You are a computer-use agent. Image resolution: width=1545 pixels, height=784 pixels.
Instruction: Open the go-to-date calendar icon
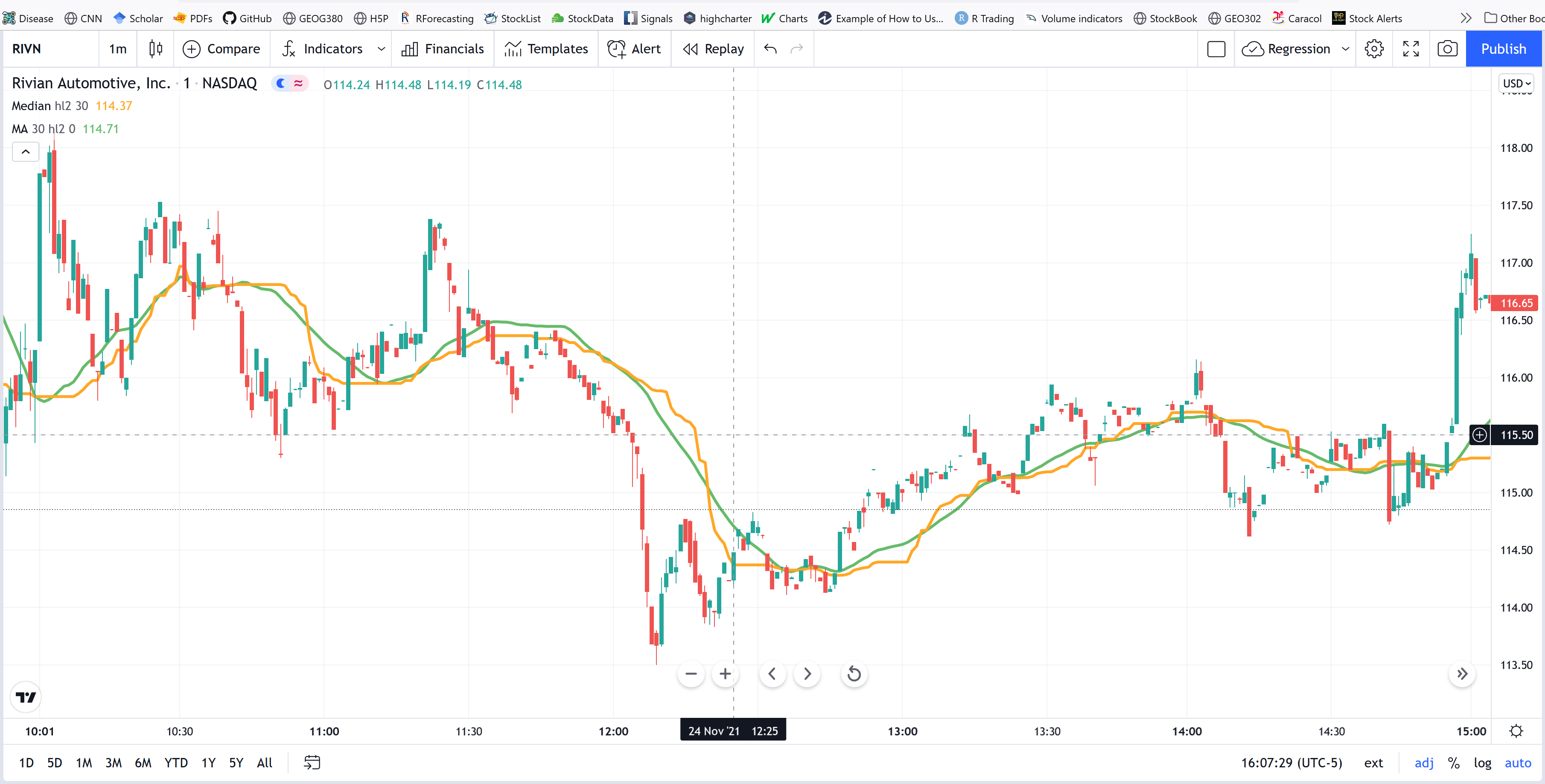coord(312,762)
